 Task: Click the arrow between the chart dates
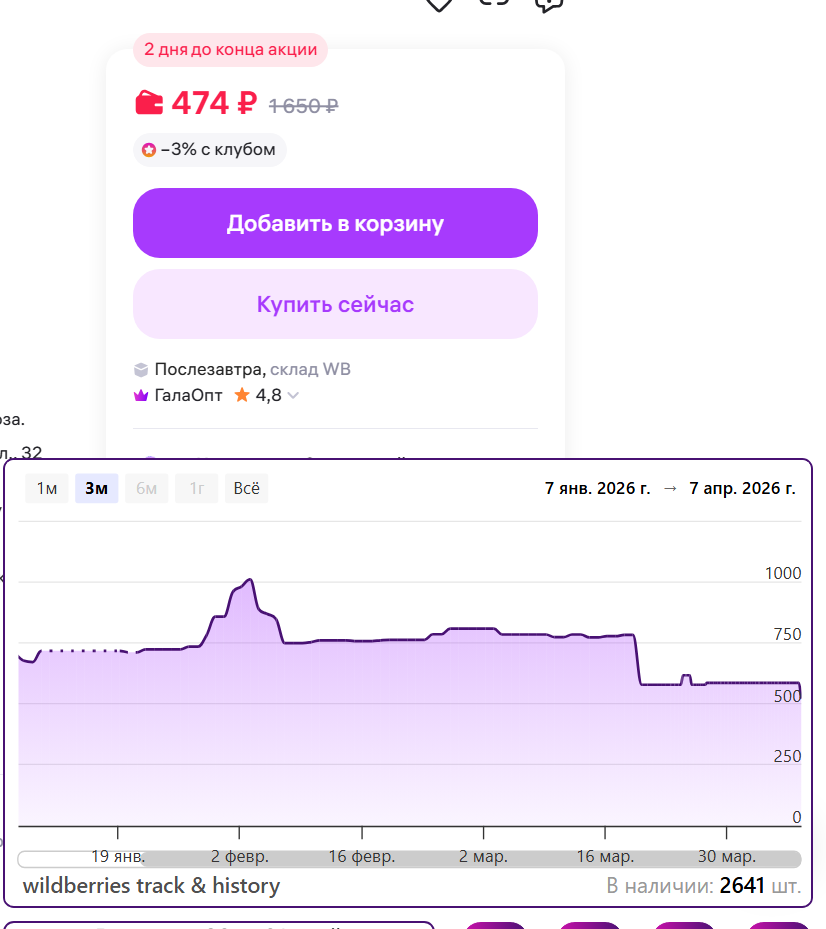670,488
